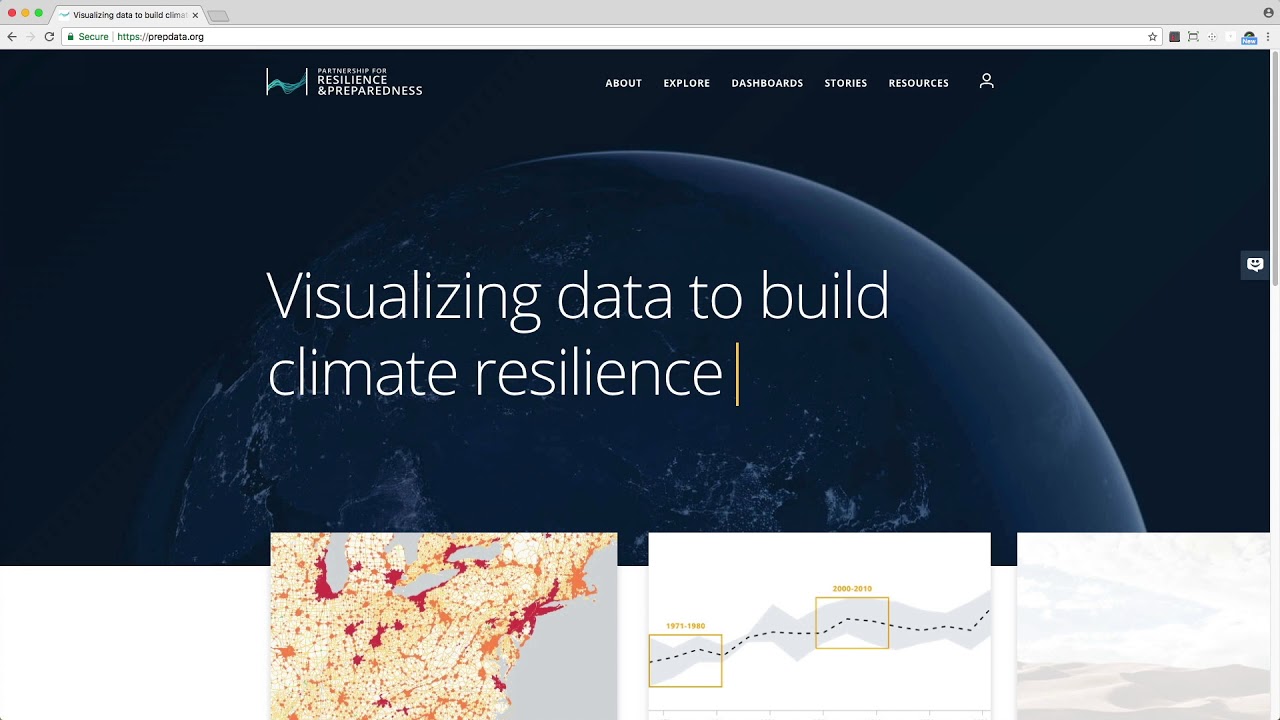Click the dark red extension icon
The width and height of the screenshot is (1280, 720).
click(1174, 37)
